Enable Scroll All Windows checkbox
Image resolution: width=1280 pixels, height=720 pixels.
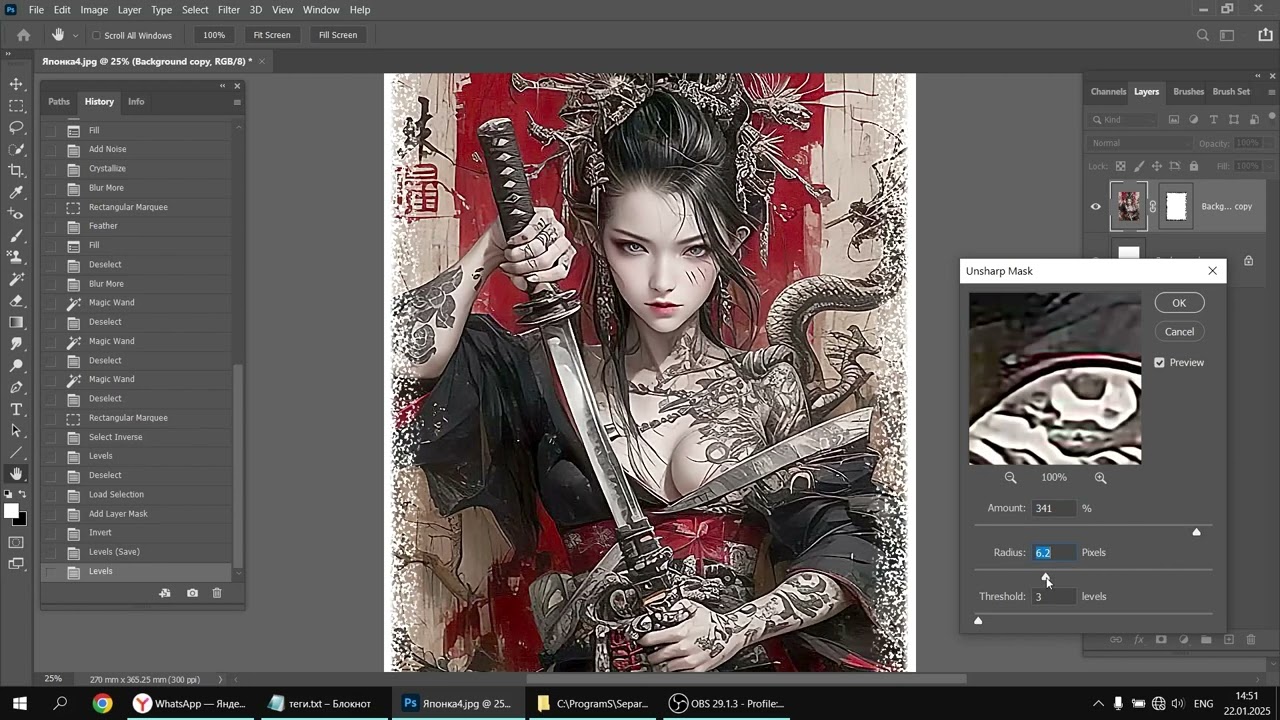[96, 35]
